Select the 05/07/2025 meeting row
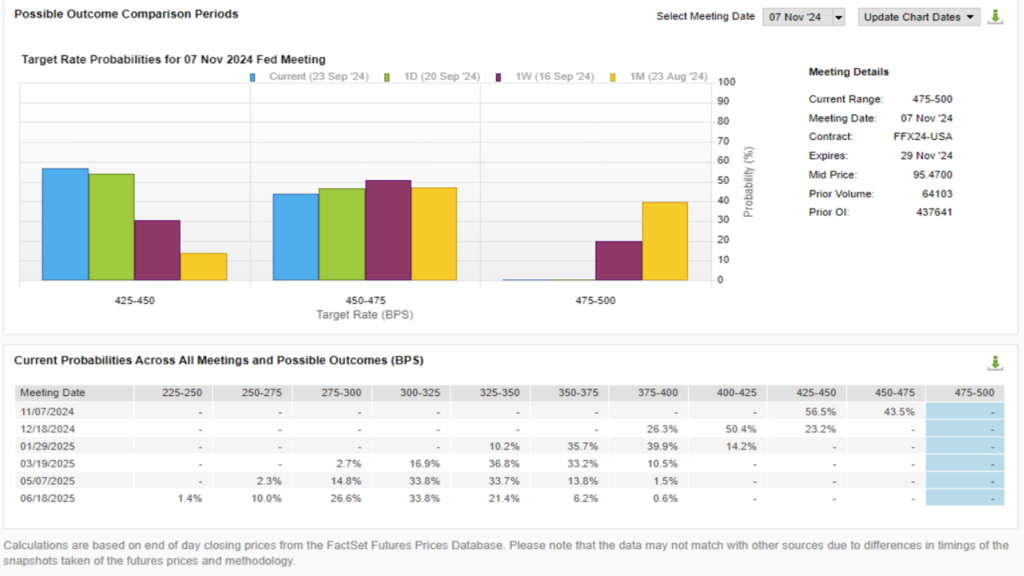Viewport: 1024px width, 576px height. point(509,481)
